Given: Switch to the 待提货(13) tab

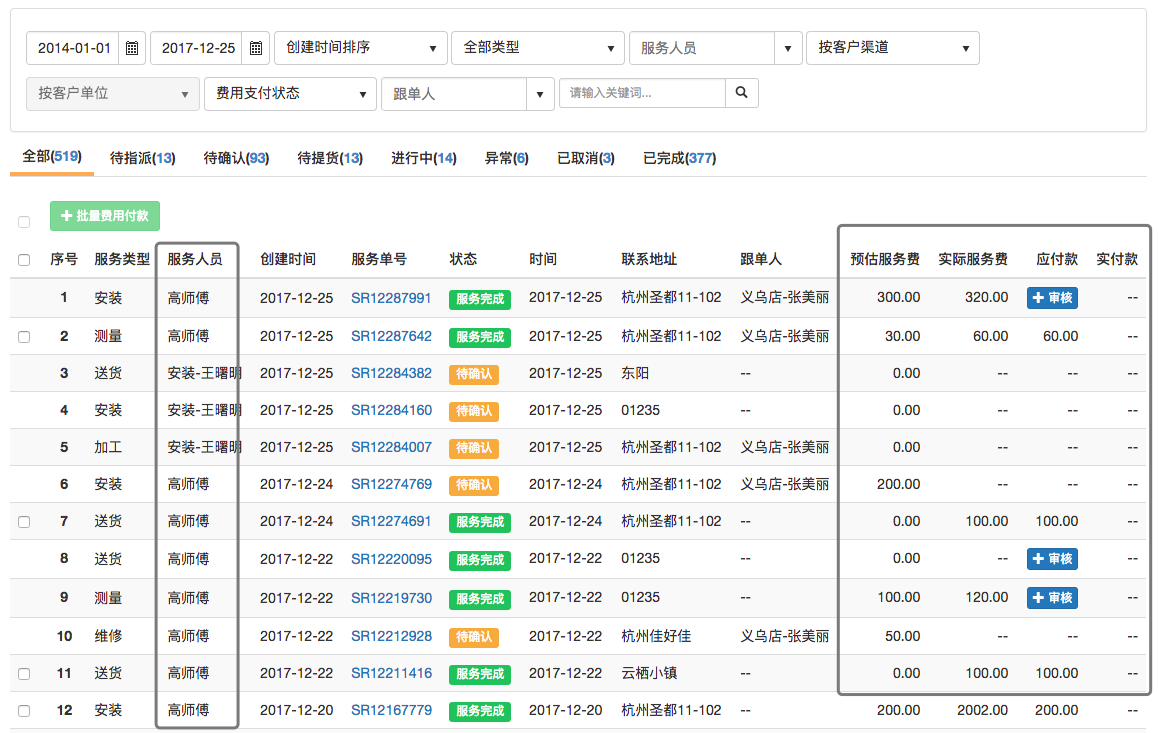Looking at the screenshot, I should [330, 158].
